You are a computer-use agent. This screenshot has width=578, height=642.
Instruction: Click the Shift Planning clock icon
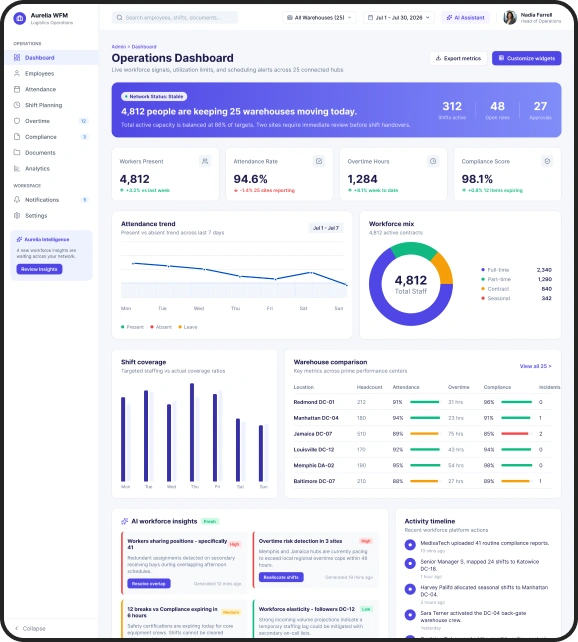pos(17,105)
